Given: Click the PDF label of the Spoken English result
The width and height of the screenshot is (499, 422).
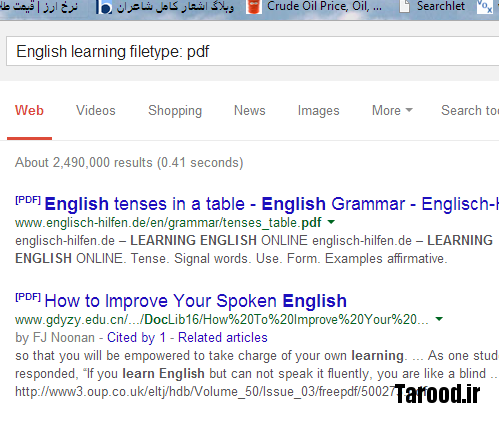Looking at the screenshot, I should click(x=28, y=297).
